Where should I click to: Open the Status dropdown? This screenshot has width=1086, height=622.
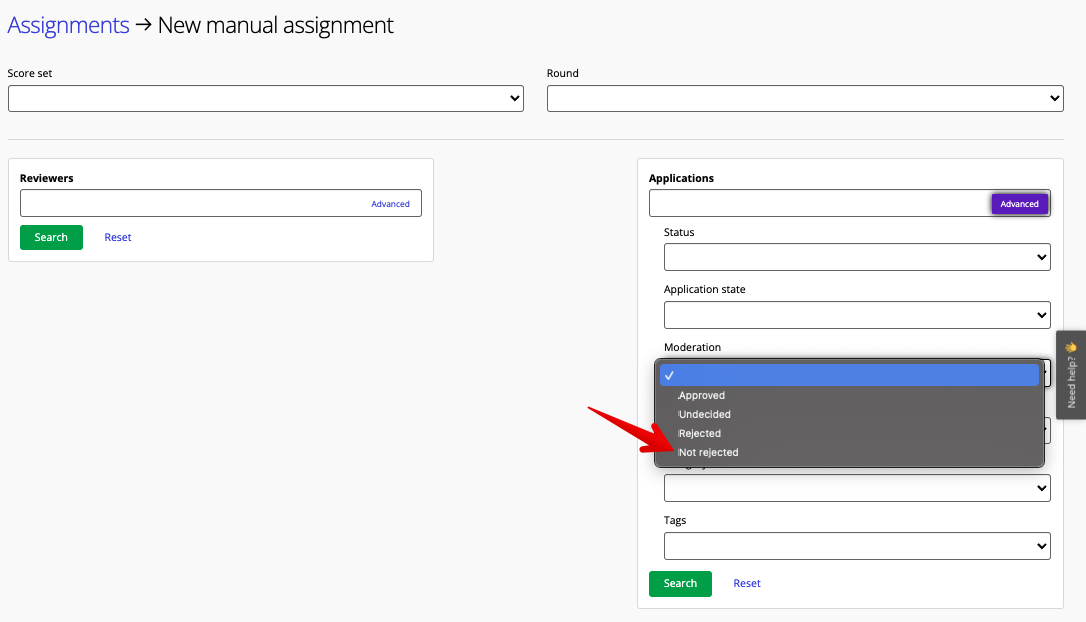[x=857, y=257]
